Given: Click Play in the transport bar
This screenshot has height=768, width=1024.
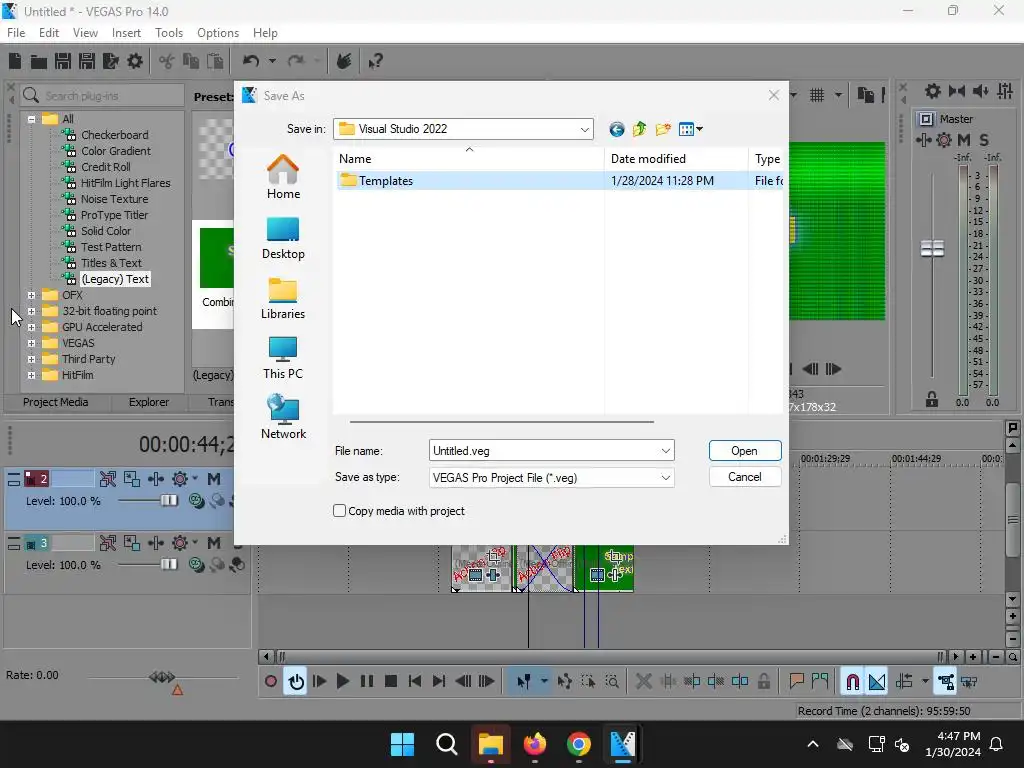Looking at the screenshot, I should coord(342,682).
